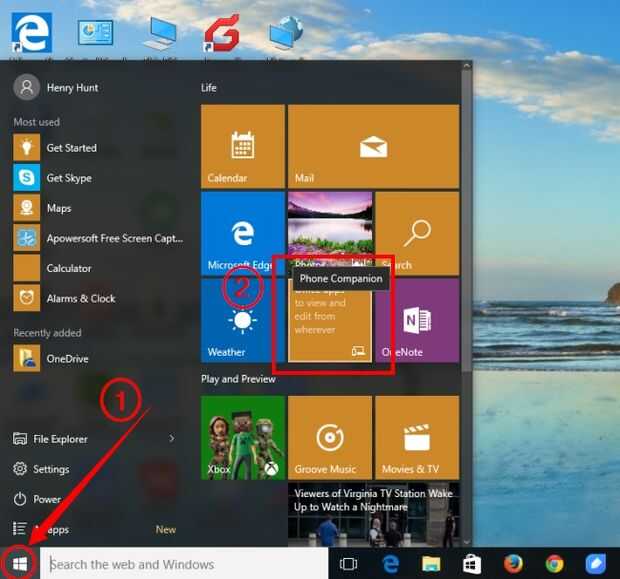
Task: Expand the File Explorer jump list arrow
Action: [171, 438]
